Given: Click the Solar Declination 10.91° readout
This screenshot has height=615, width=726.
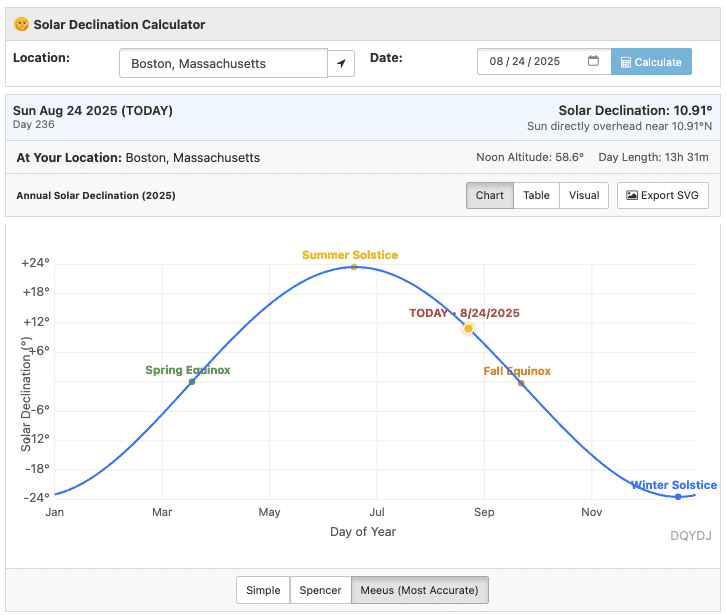Looking at the screenshot, I should point(634,110).
